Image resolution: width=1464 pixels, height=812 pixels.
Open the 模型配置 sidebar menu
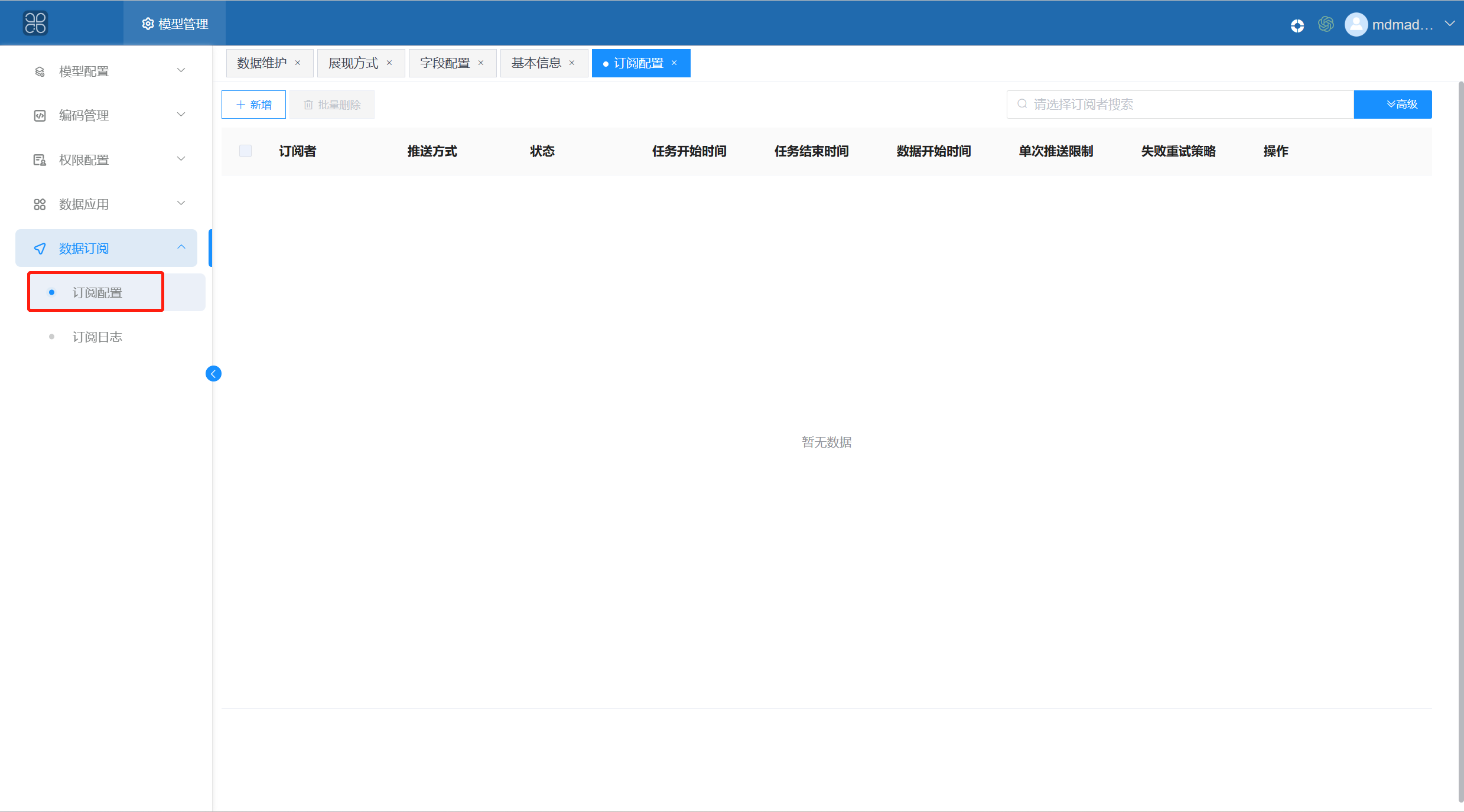106,71
